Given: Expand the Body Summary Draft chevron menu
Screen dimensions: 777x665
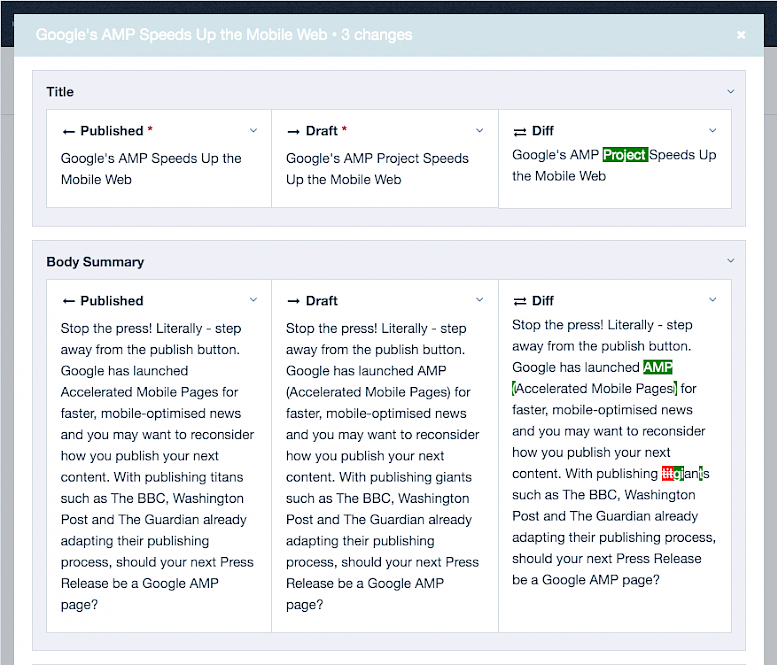Looking at the screenshot, I should point(479,300).
